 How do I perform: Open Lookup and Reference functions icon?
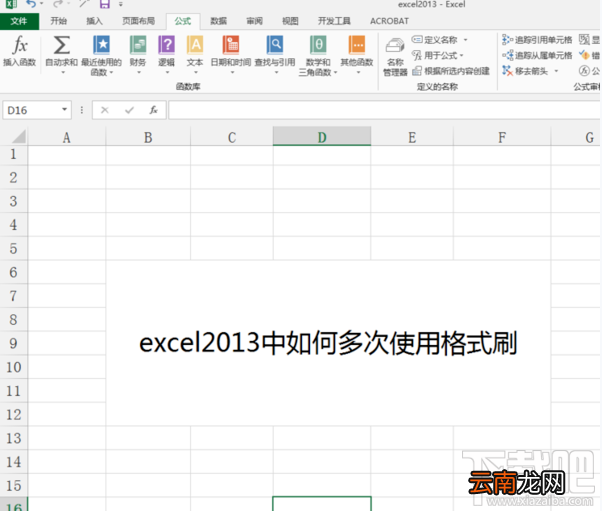tap(275, 45)
